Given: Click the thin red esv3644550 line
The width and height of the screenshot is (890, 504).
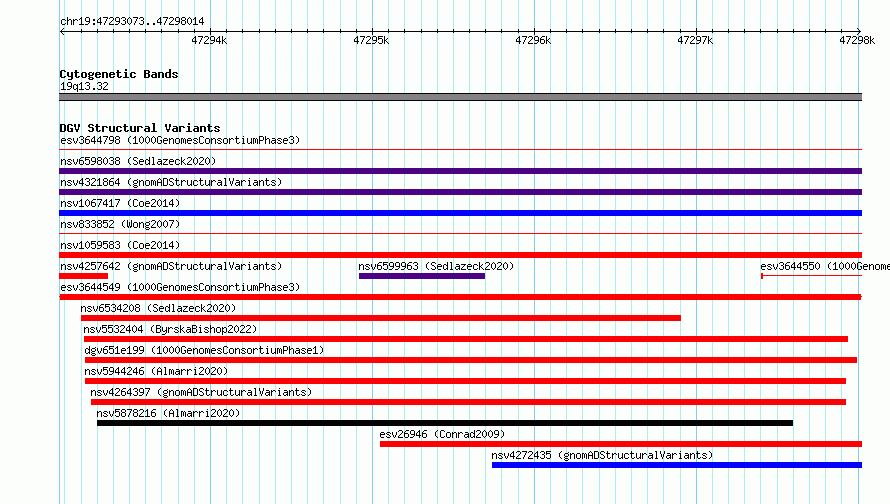Looking at the screenshot, I should pos(812,276).
